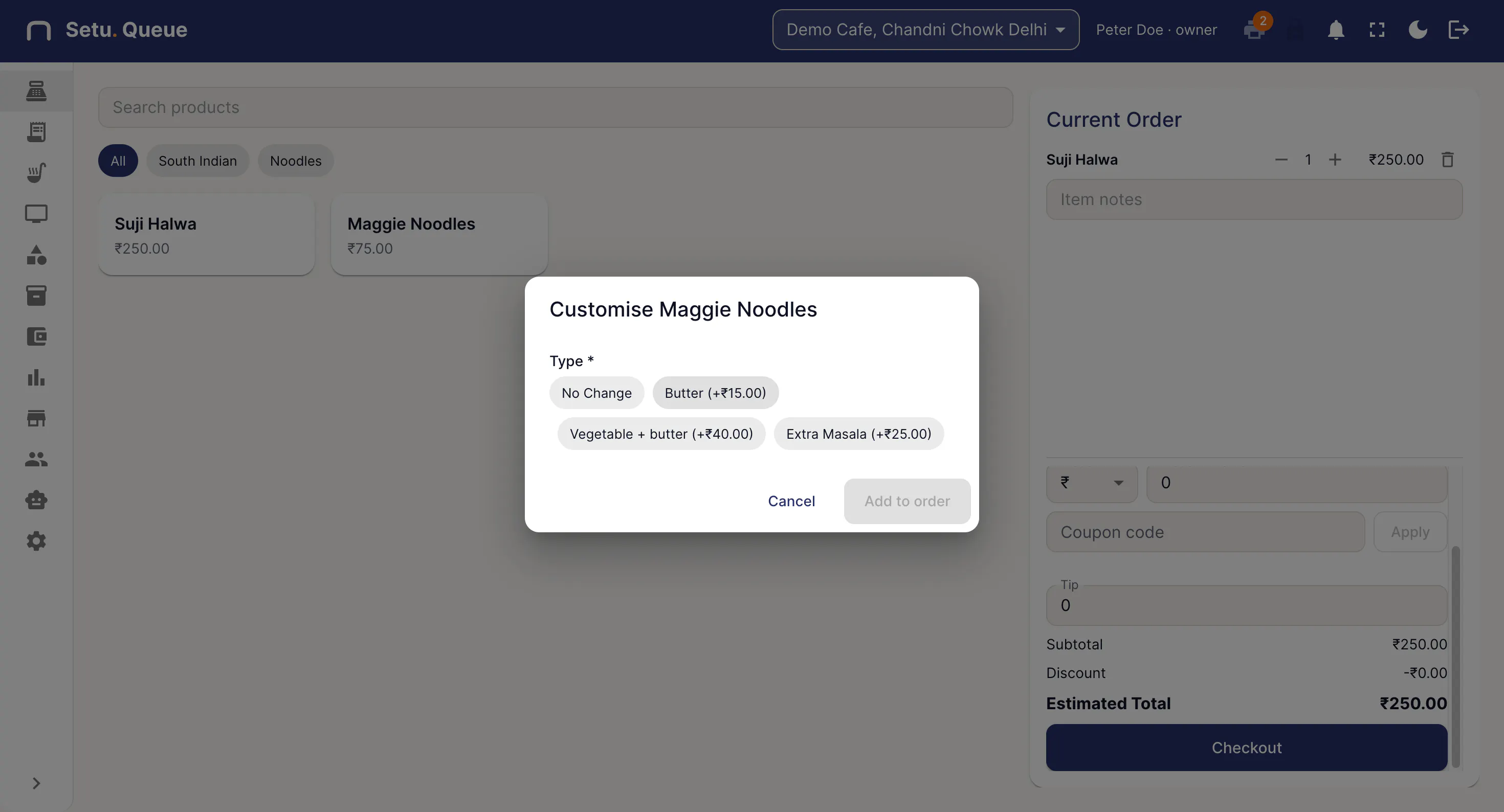Select the All category filter
This screenshot has width=1504, height=812.
pos(118,161)
